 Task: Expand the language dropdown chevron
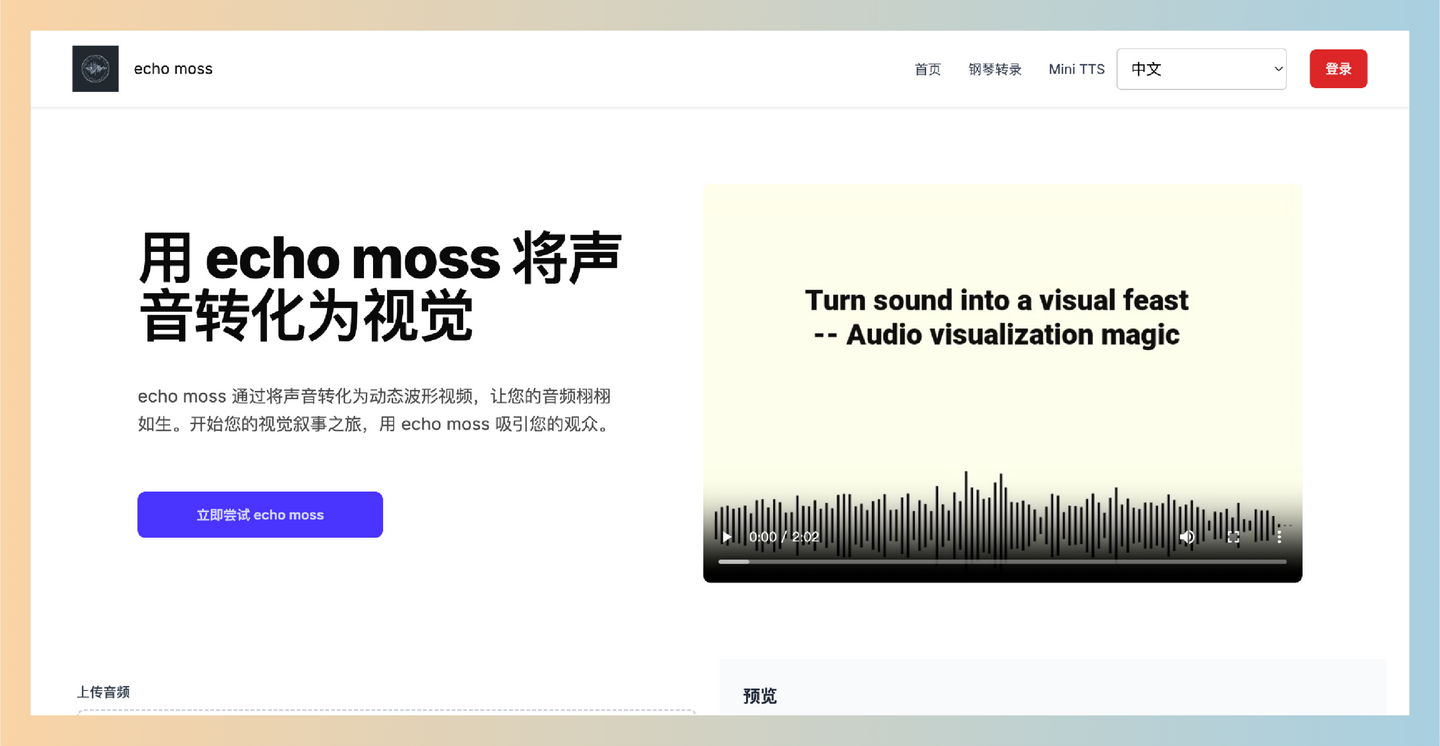tap(1277, 69)
